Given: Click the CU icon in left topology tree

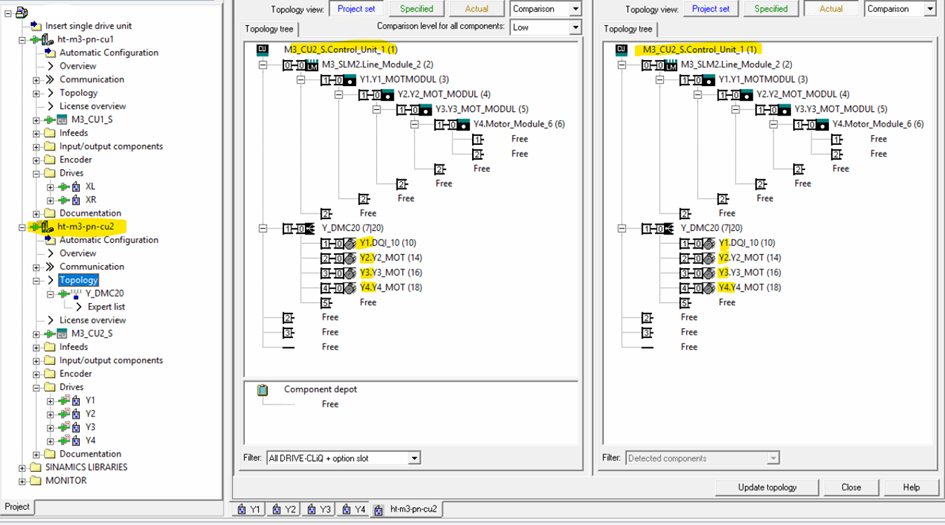Looking at the screenshot, I should tap(263, 49).
